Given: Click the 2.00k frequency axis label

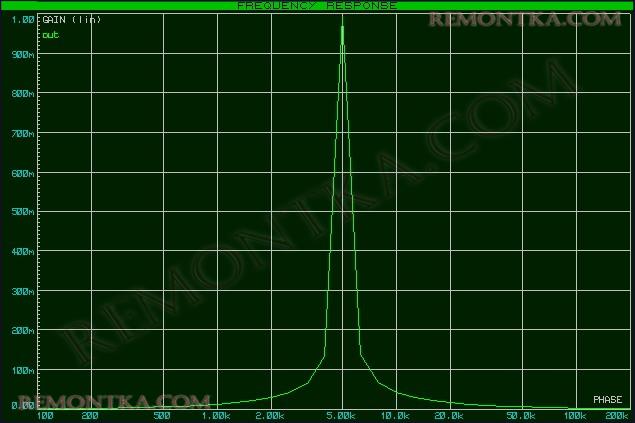Looking at the screenshot, I should [270, 415].
